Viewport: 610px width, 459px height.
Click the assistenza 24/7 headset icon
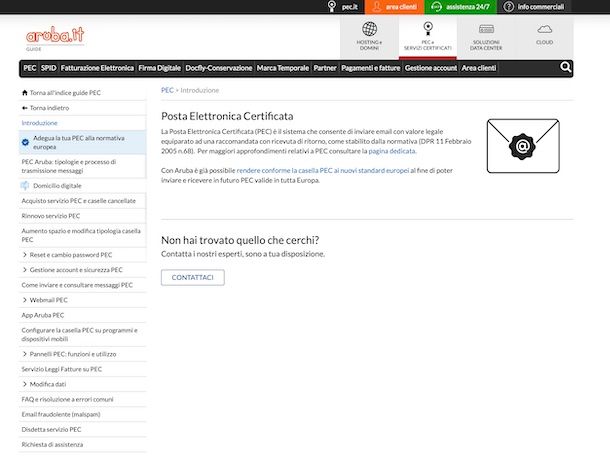(x=436, y=7)
